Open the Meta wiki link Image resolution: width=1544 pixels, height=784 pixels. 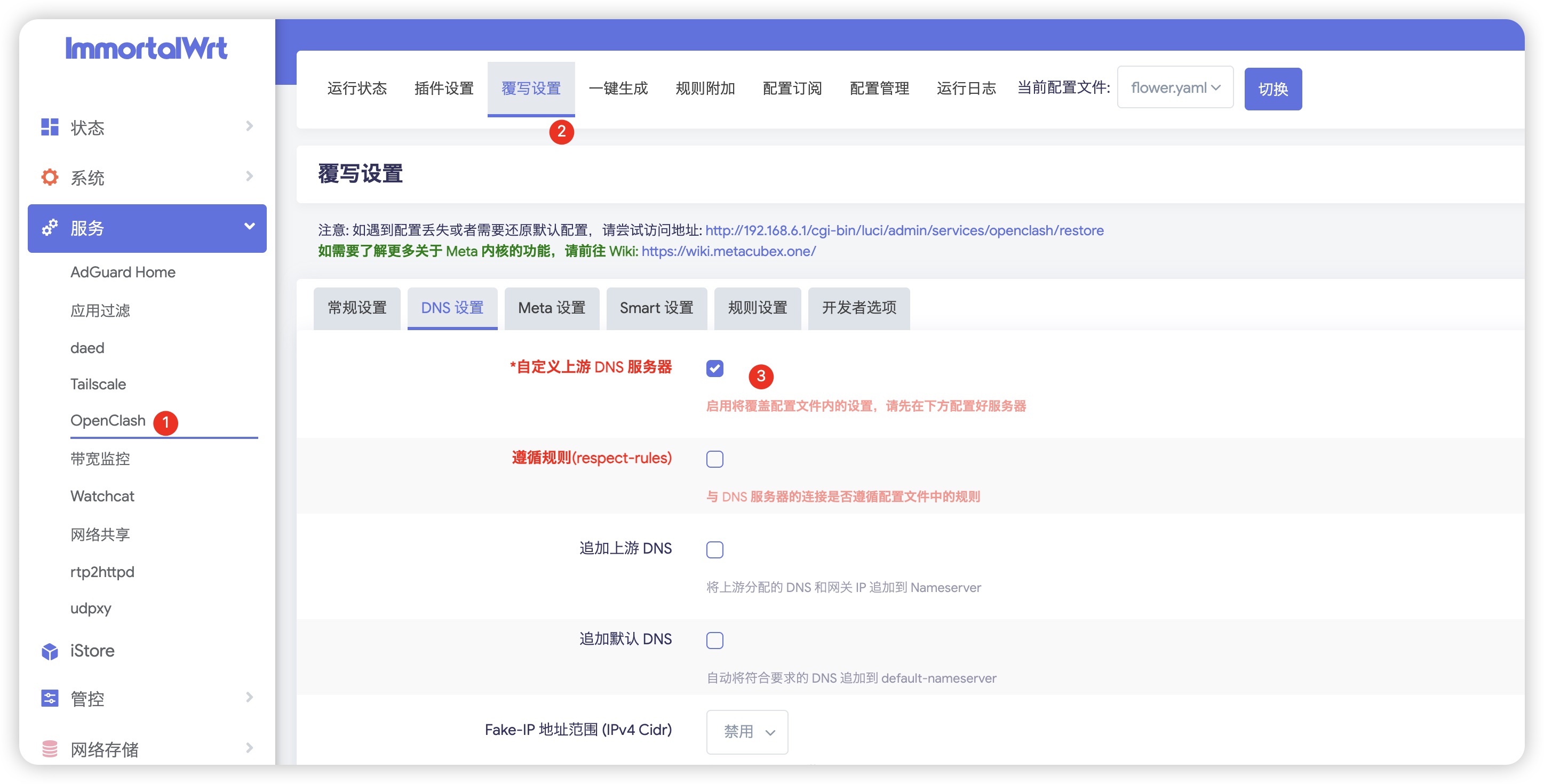click(x=728, y=251)
